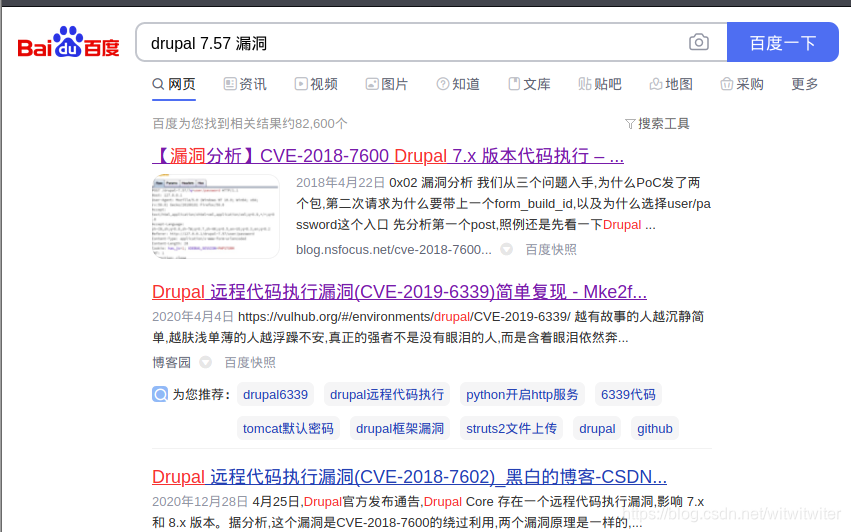Screen dimensions: 851x532
Task: Expand dropdown arrow beside blog.nsfocus.net
Action: pos(506,249)
